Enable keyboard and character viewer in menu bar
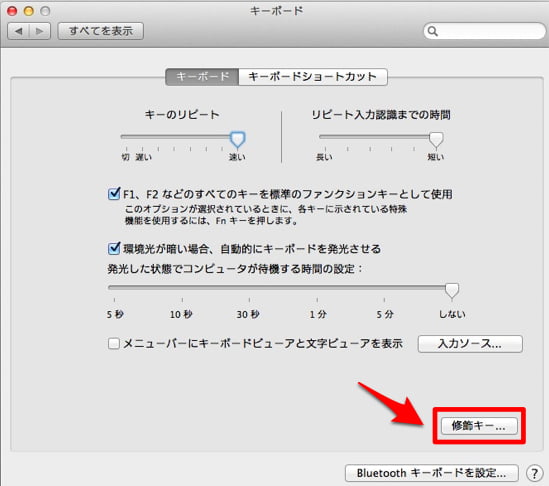This screenshot has width=549, height=486. point(114,343)
